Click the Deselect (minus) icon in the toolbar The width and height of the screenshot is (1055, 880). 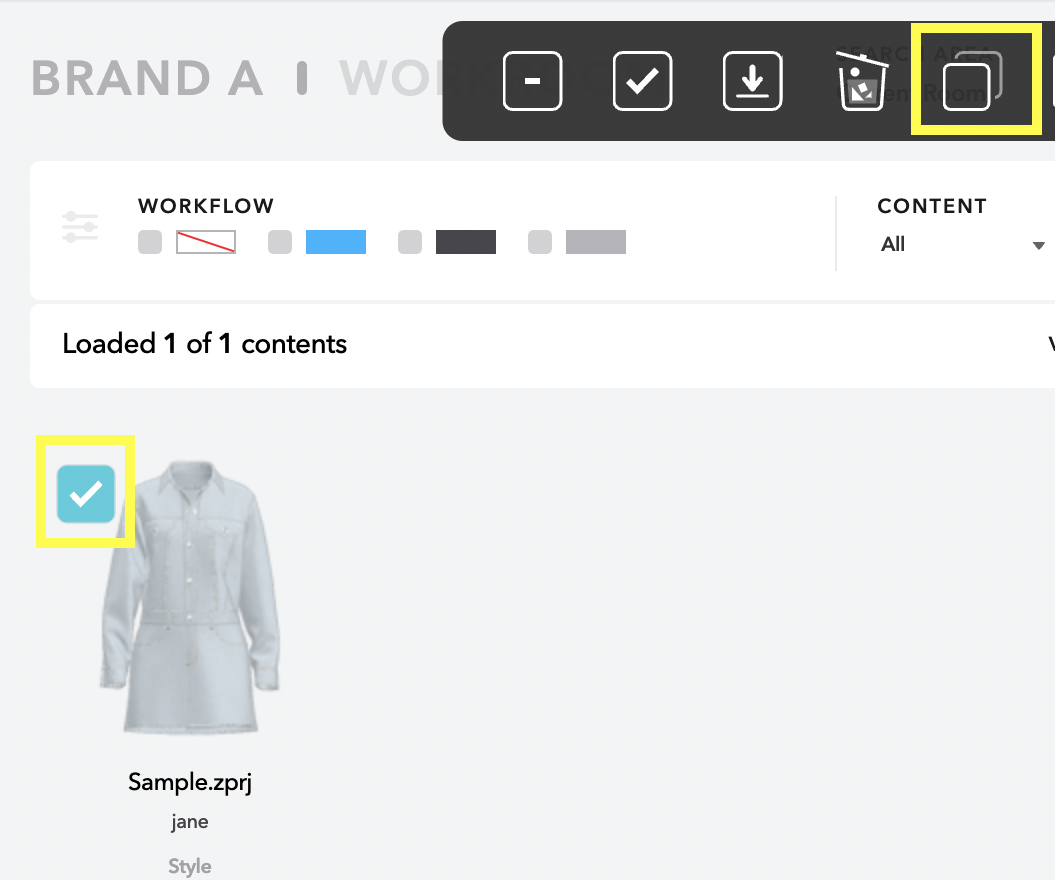point(532,81)
